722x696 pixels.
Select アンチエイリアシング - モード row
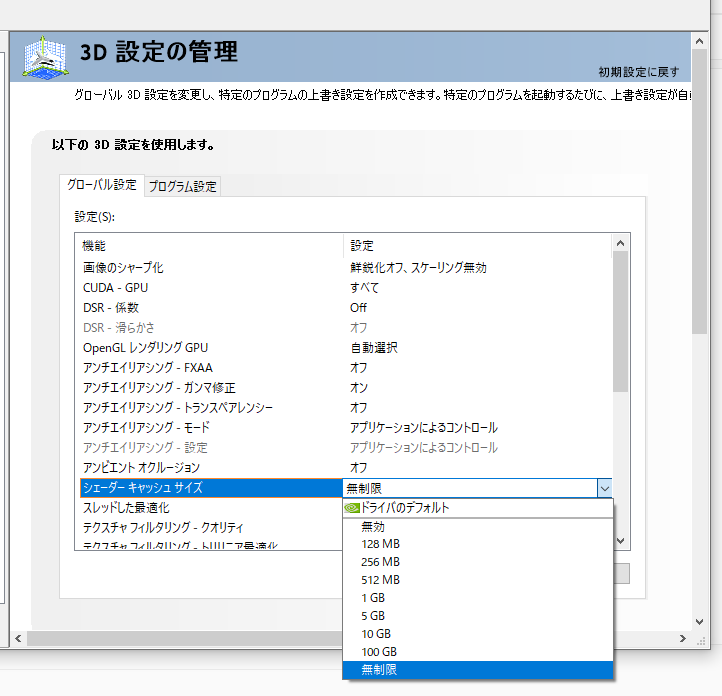345,428
